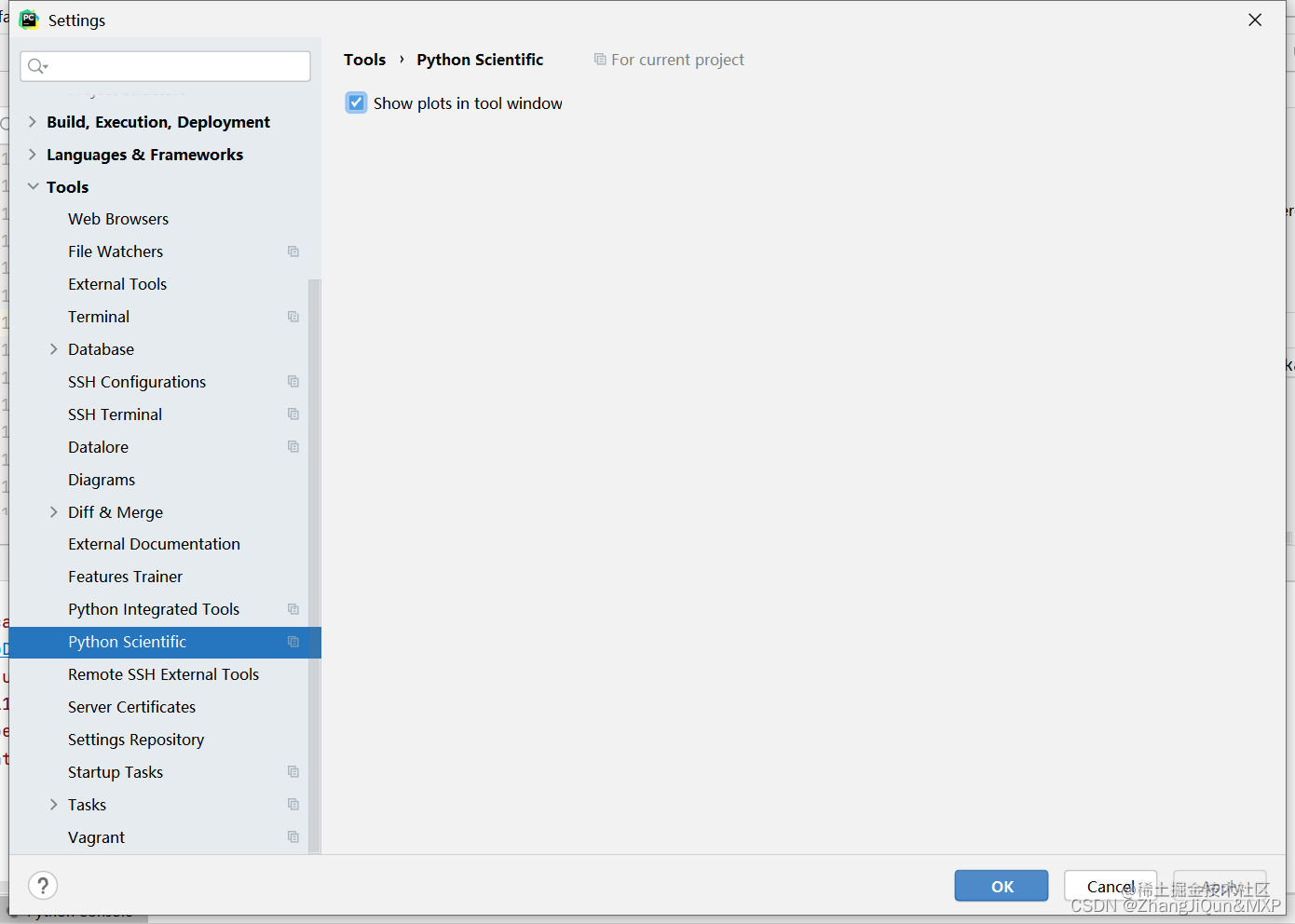Screen dimensions: 1295x924
Task: Select Terminal settings entry
Action: (99, 317)
